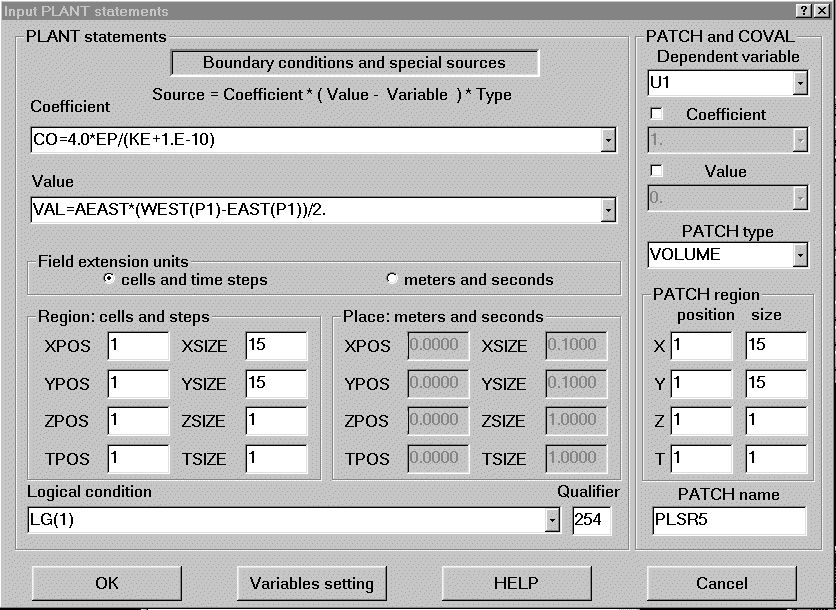Click the Qualifier input field
This screenshot has height=610, width=836.
[x=593, y=520]
